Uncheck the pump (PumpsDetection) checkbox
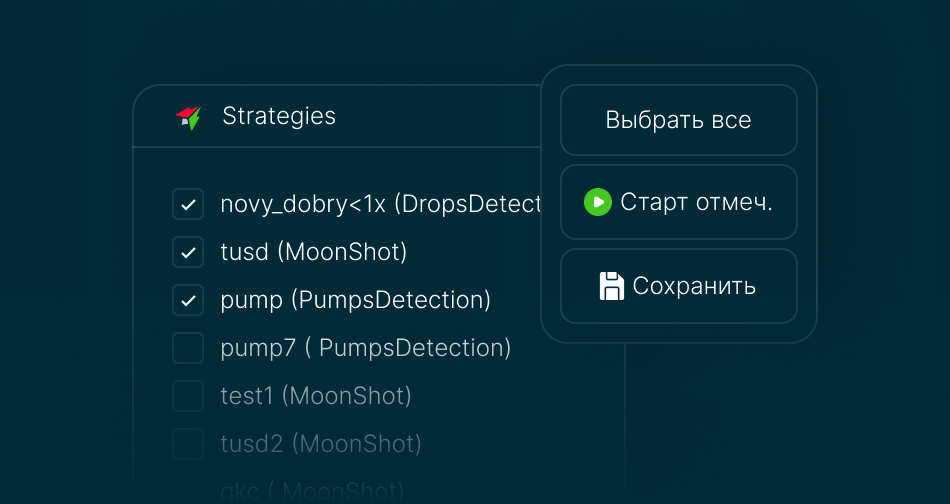 pos(188,300)
